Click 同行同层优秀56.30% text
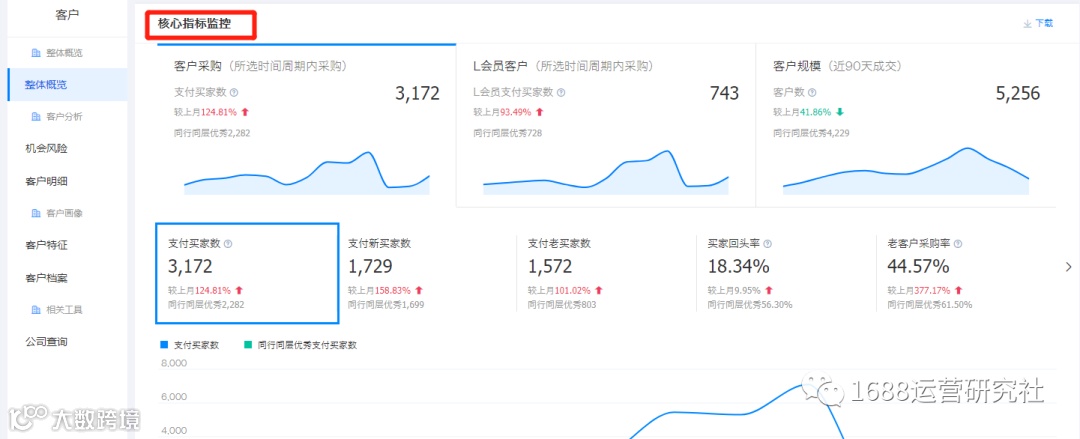1080x439 pixels. (x=750, y=304)
